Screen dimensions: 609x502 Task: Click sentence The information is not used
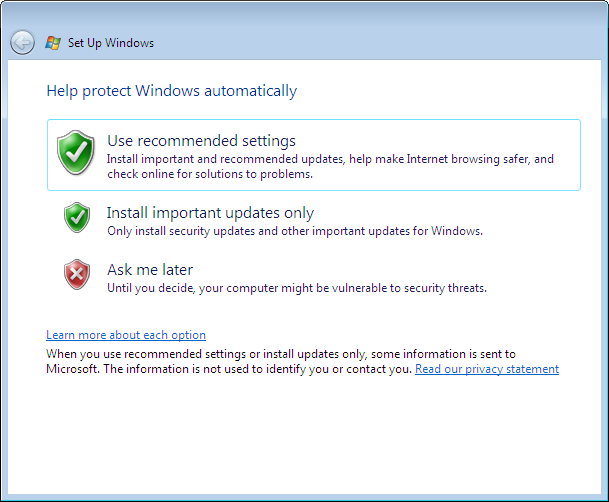click(x=258, y=369)
